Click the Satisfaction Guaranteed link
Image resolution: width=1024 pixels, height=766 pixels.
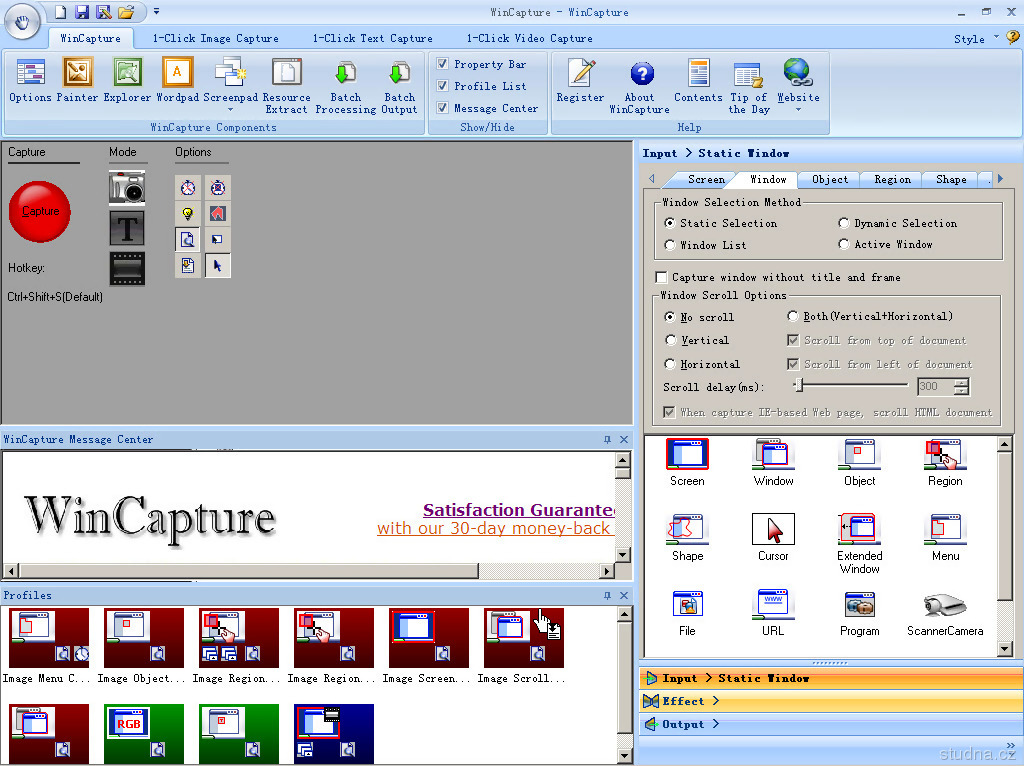(518, 510)
